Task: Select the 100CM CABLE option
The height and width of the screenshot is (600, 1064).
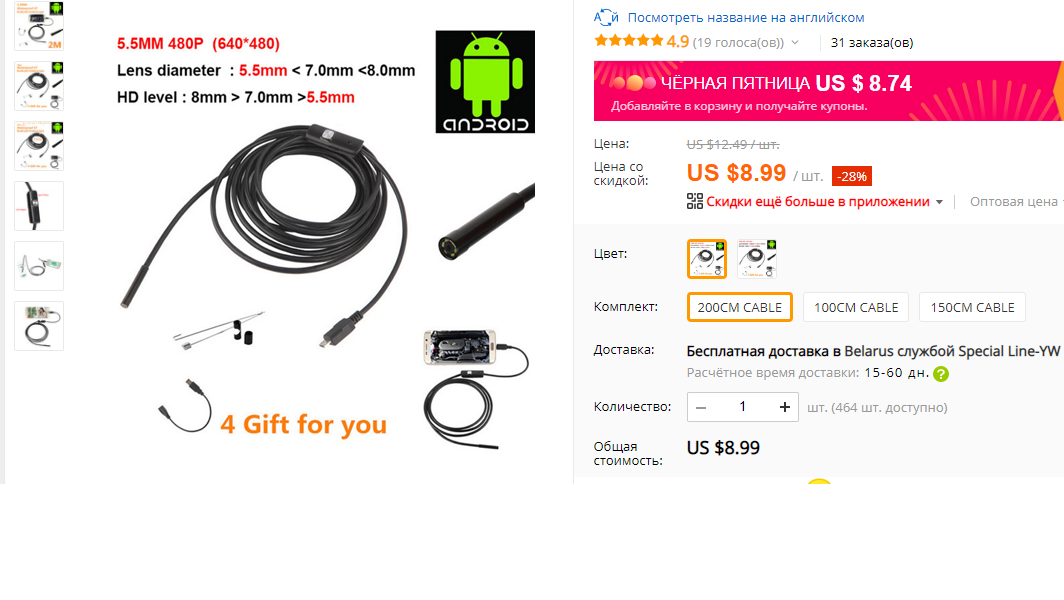Action: (856, 307)
